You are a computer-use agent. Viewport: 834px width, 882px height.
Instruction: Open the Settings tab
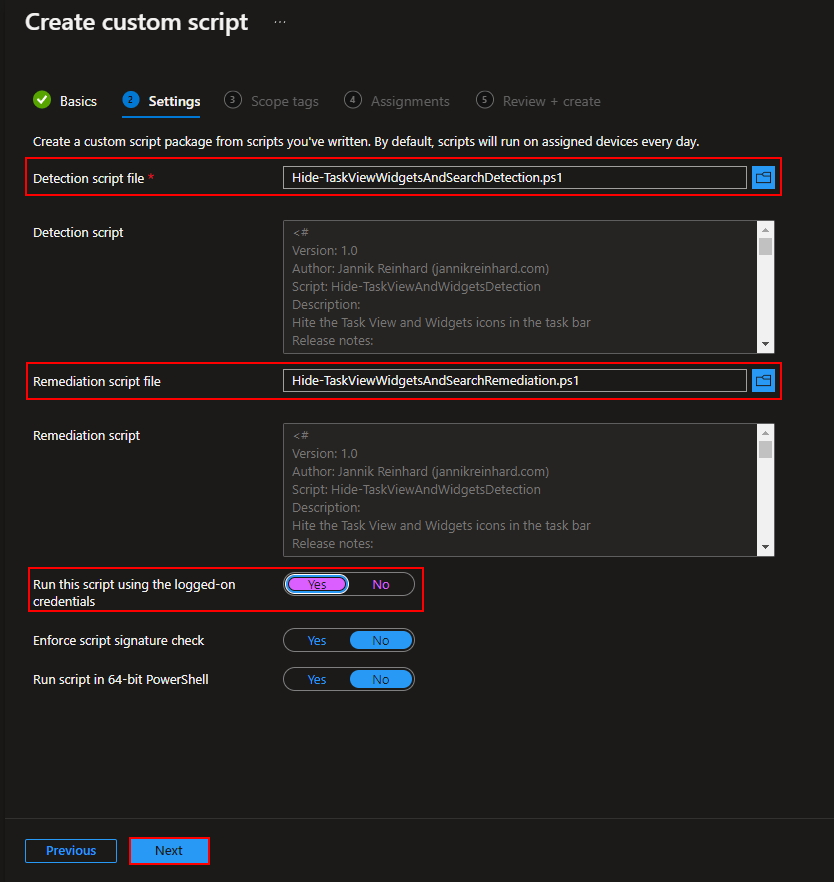click(x=174, y=101)
